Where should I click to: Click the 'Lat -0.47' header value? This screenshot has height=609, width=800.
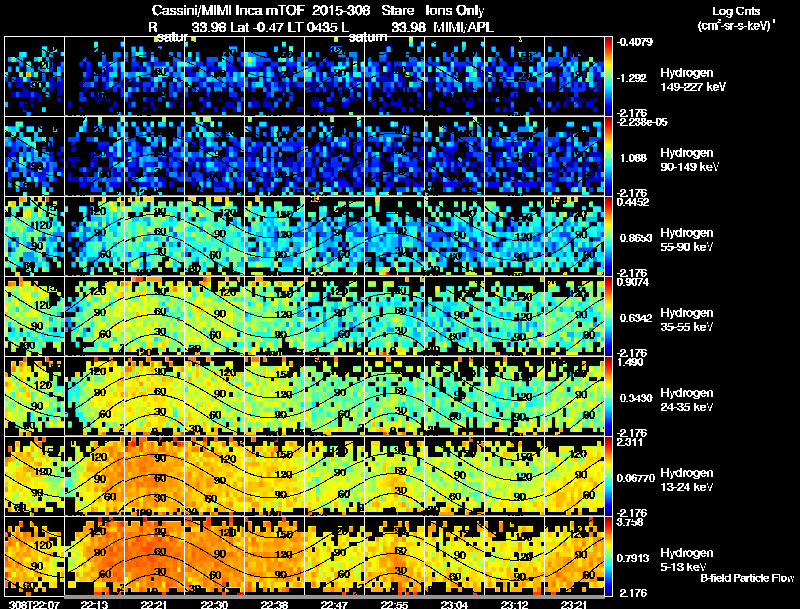[x=256, y=27]
